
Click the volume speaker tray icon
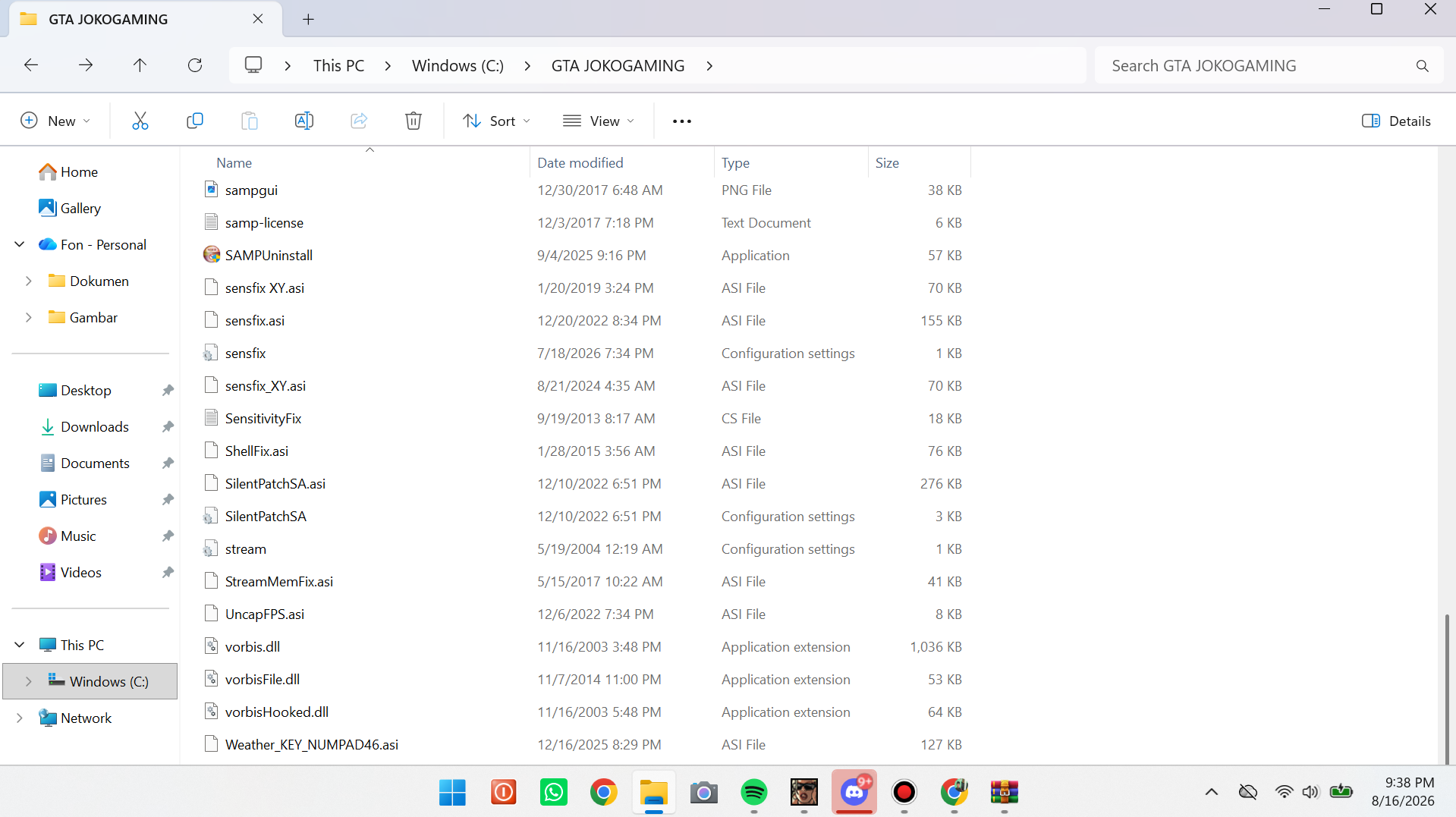pos(1310,792)
